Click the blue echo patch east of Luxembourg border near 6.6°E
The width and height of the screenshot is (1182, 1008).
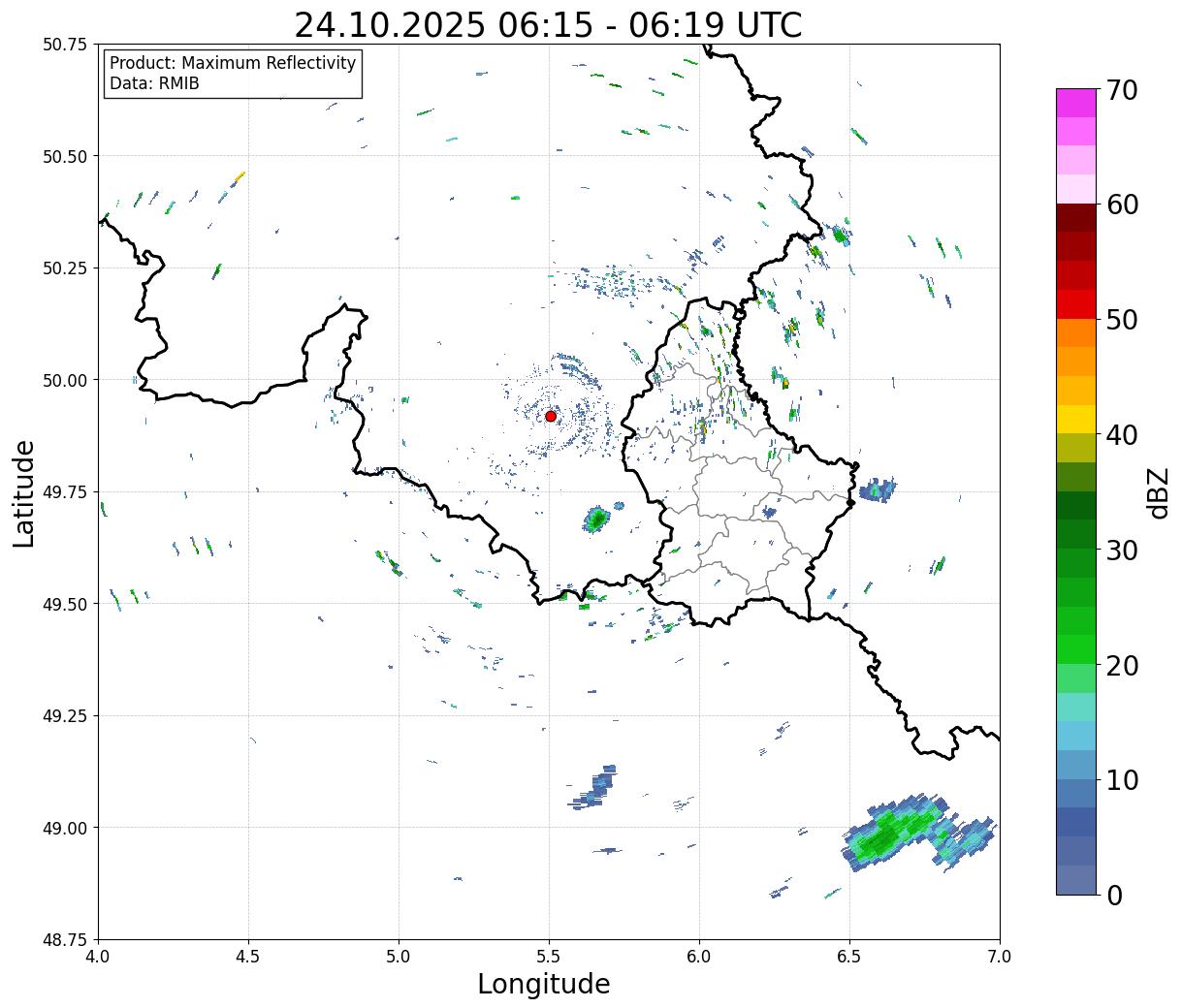(878, 489)
